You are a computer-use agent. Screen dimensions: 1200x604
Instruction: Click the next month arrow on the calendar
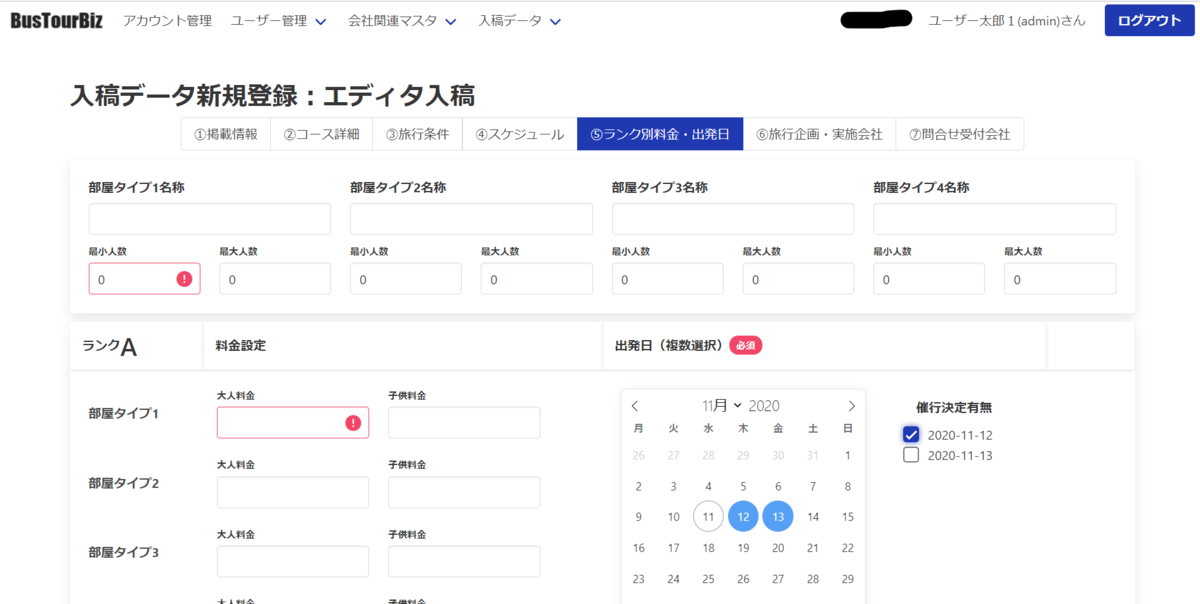851,406
